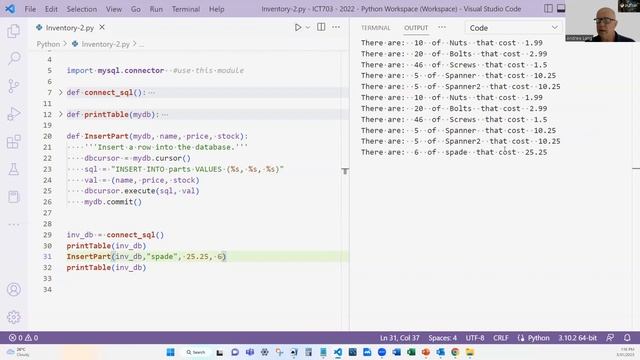Open the Search view in activity bar

(13, 58)
